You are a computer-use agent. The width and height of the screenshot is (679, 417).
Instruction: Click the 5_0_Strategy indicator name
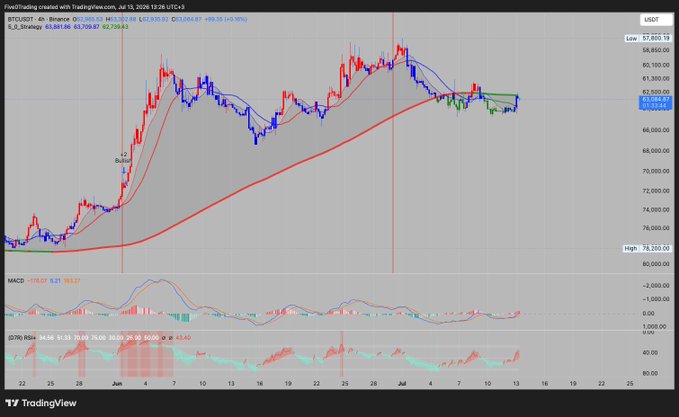point(25,27)
